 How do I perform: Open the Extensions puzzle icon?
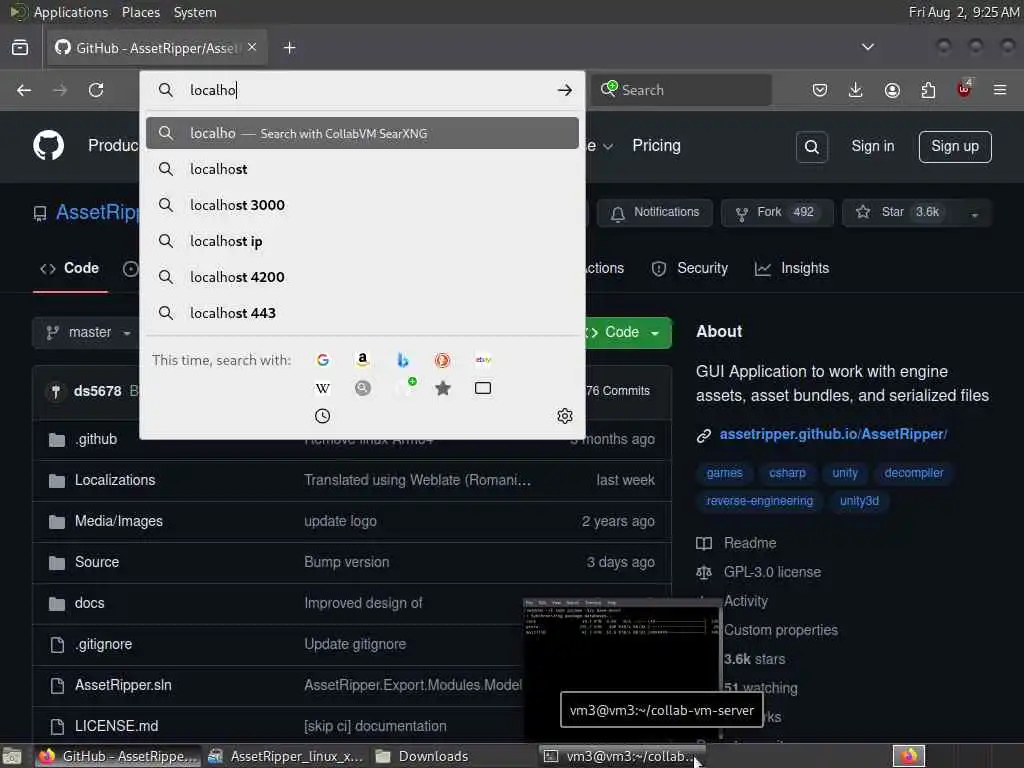pyautogui.click(x=928, y=90)
